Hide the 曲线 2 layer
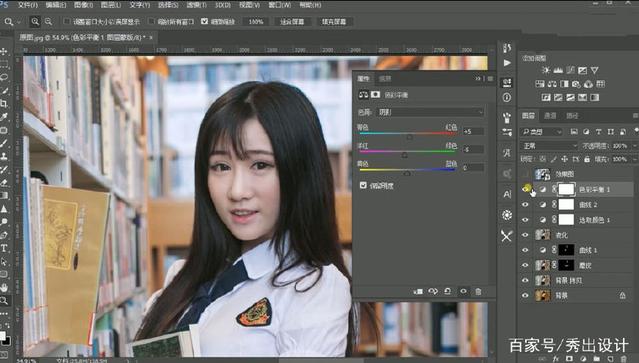This screenshot has height=363, width=639. (525, 205)
